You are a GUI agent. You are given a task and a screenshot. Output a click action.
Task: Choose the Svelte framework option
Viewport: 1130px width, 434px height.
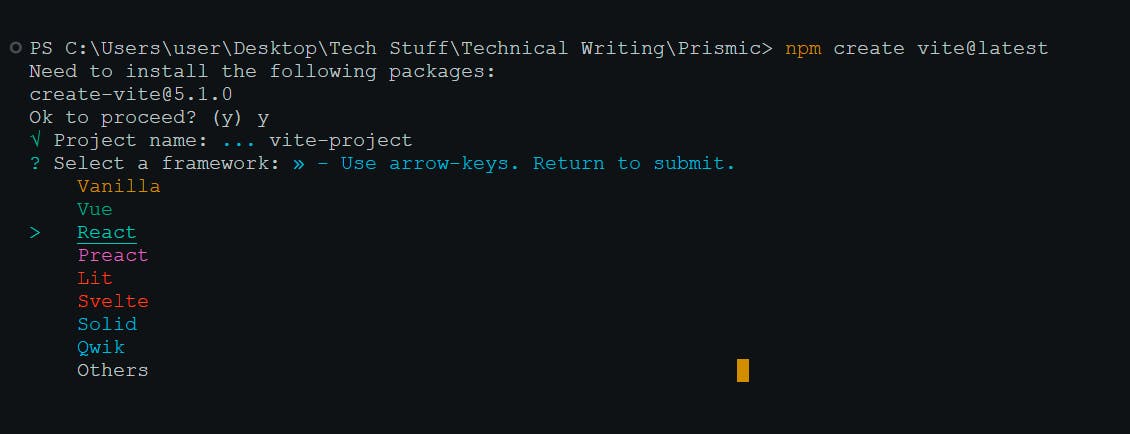[x=112, y=301]
